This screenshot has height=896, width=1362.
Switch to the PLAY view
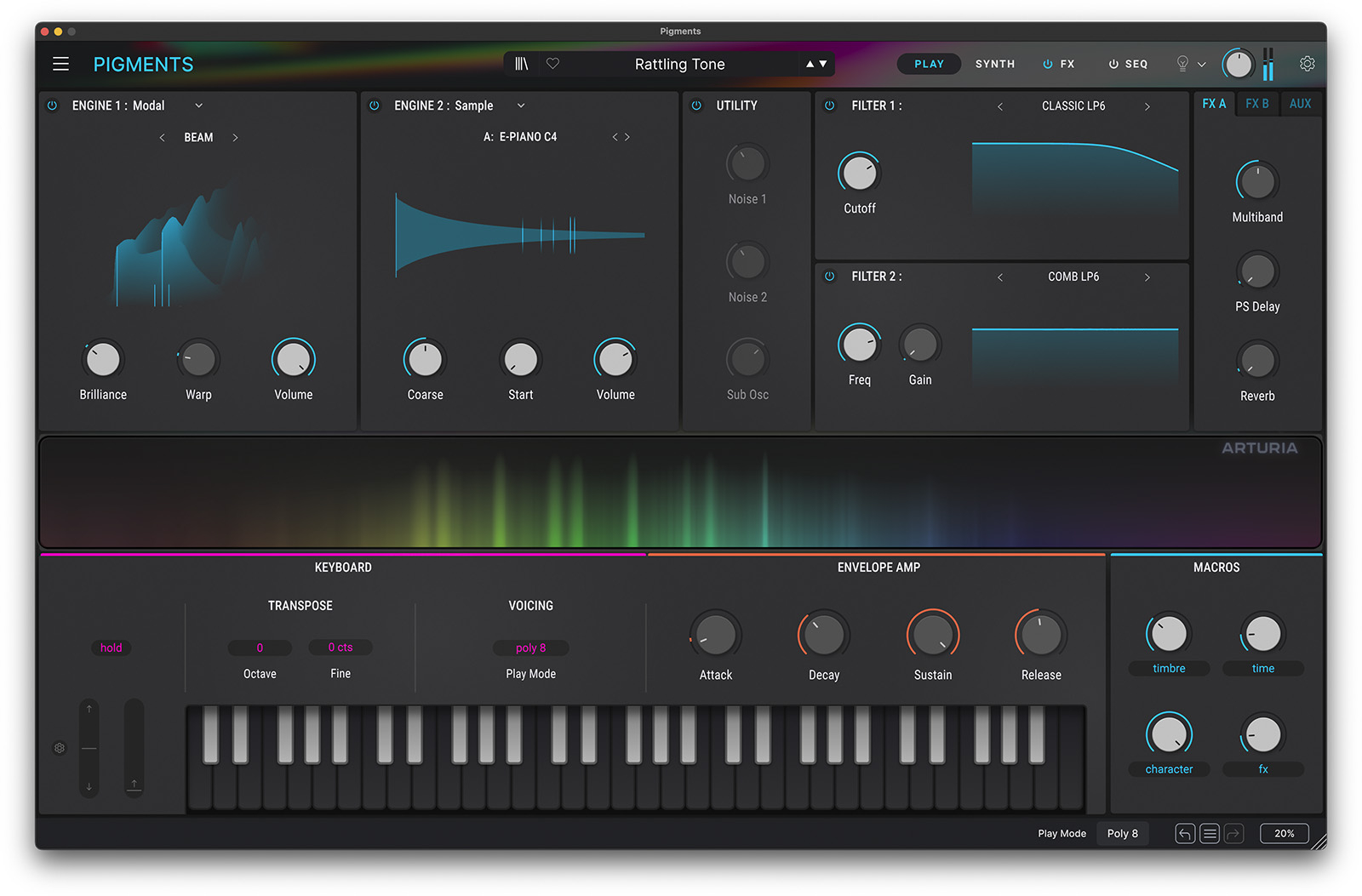929,64
